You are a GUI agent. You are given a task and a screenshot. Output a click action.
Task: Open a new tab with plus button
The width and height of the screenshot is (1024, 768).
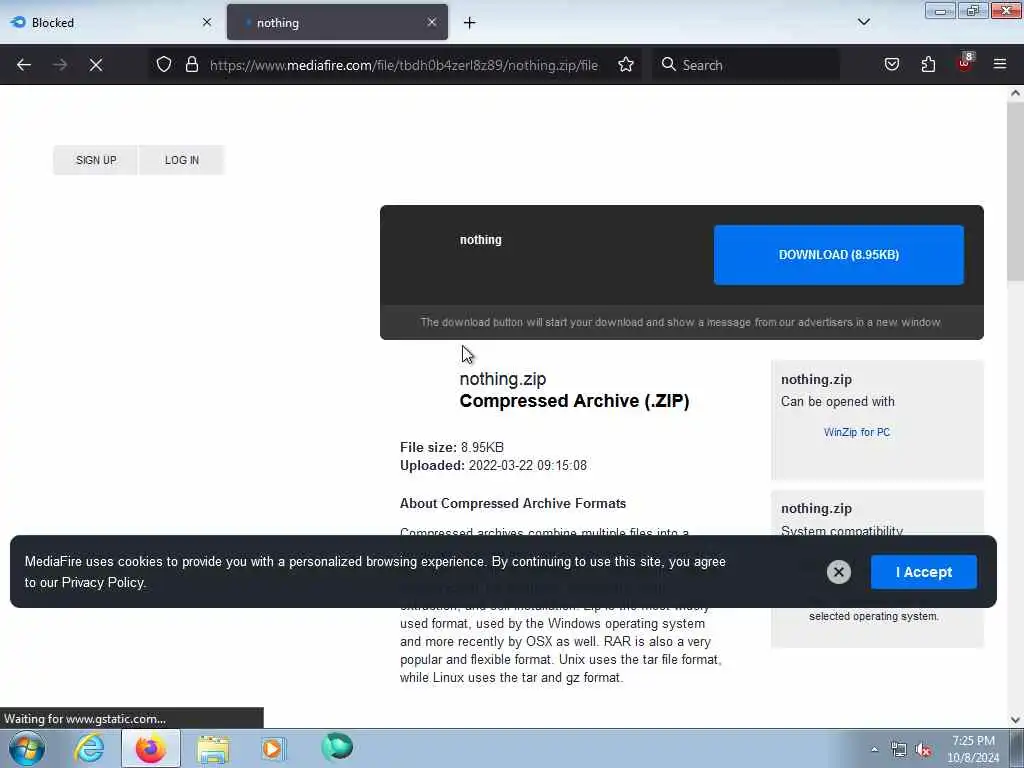click(469, 23)
